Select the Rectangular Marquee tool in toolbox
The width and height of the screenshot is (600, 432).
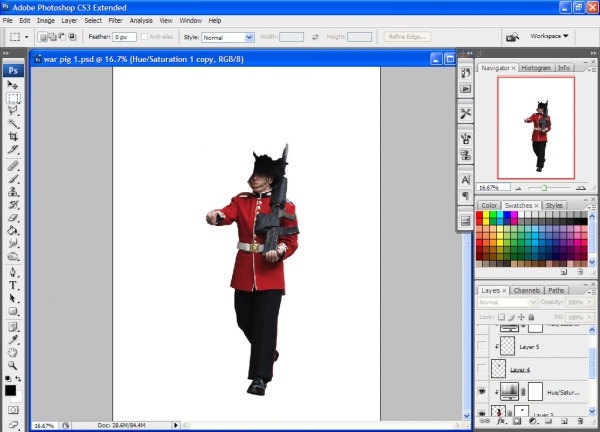coord(13,98)
